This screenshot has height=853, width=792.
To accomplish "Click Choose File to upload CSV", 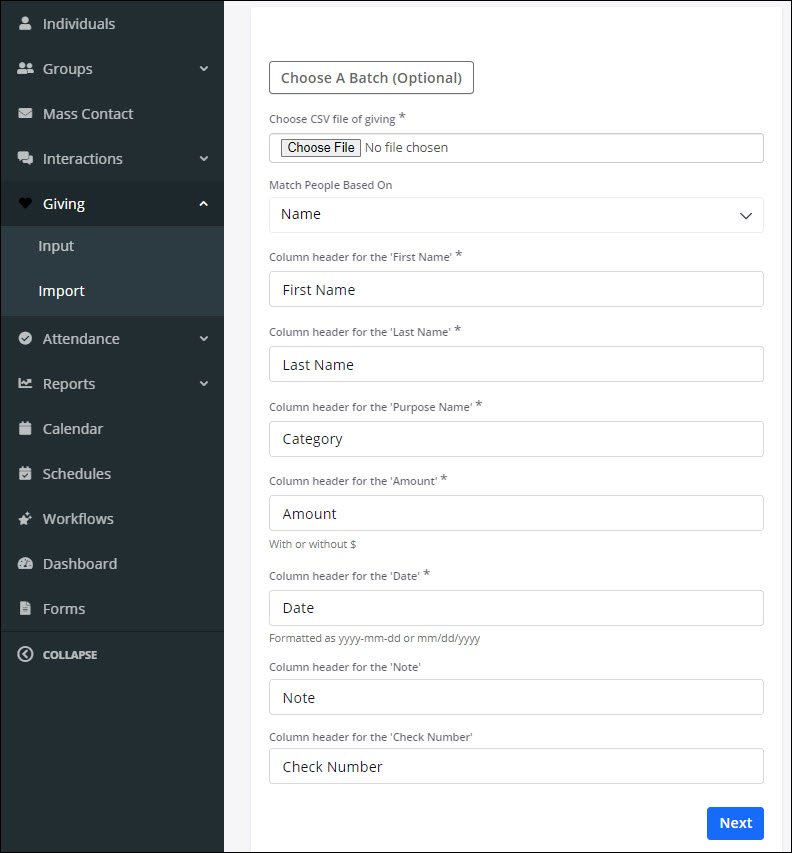I will 320,148.
